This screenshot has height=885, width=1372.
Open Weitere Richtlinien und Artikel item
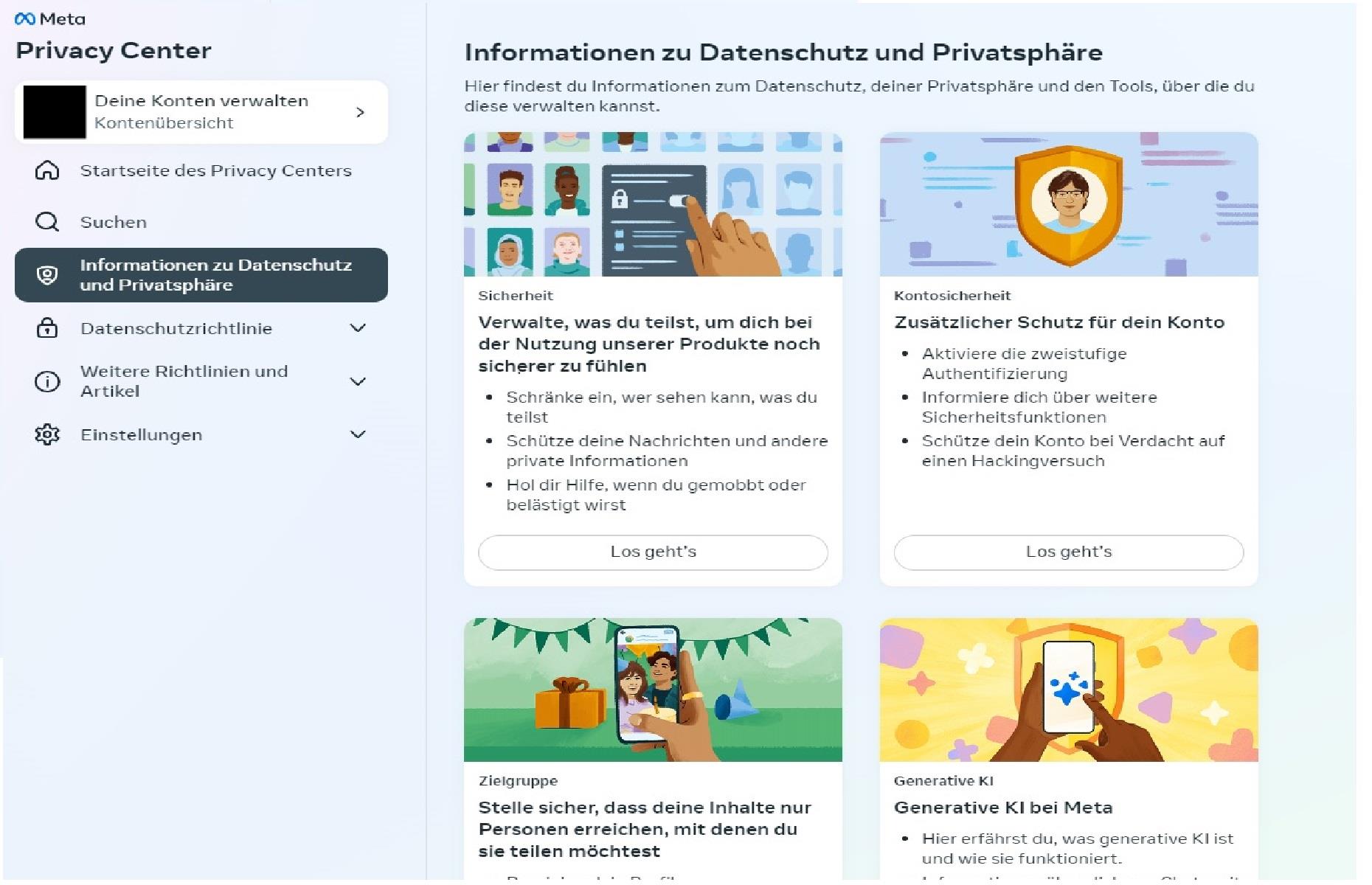click(x=201, y=381)
